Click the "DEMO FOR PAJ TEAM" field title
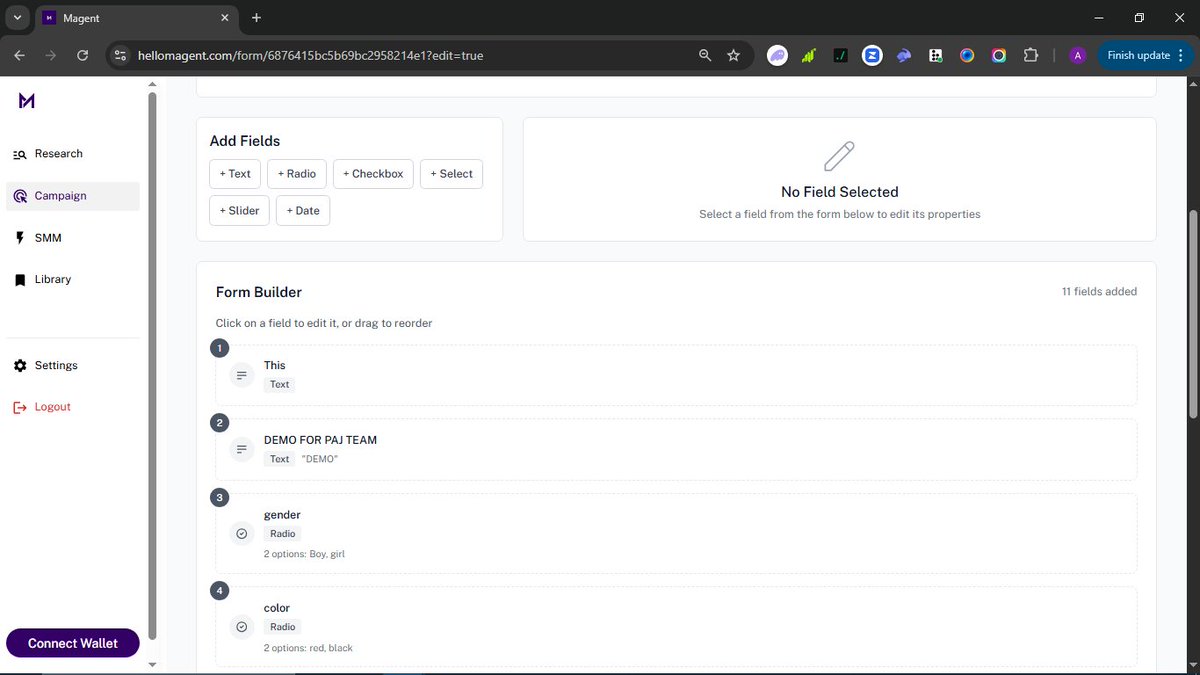The image size is (1200, 675). click(320, 440)
